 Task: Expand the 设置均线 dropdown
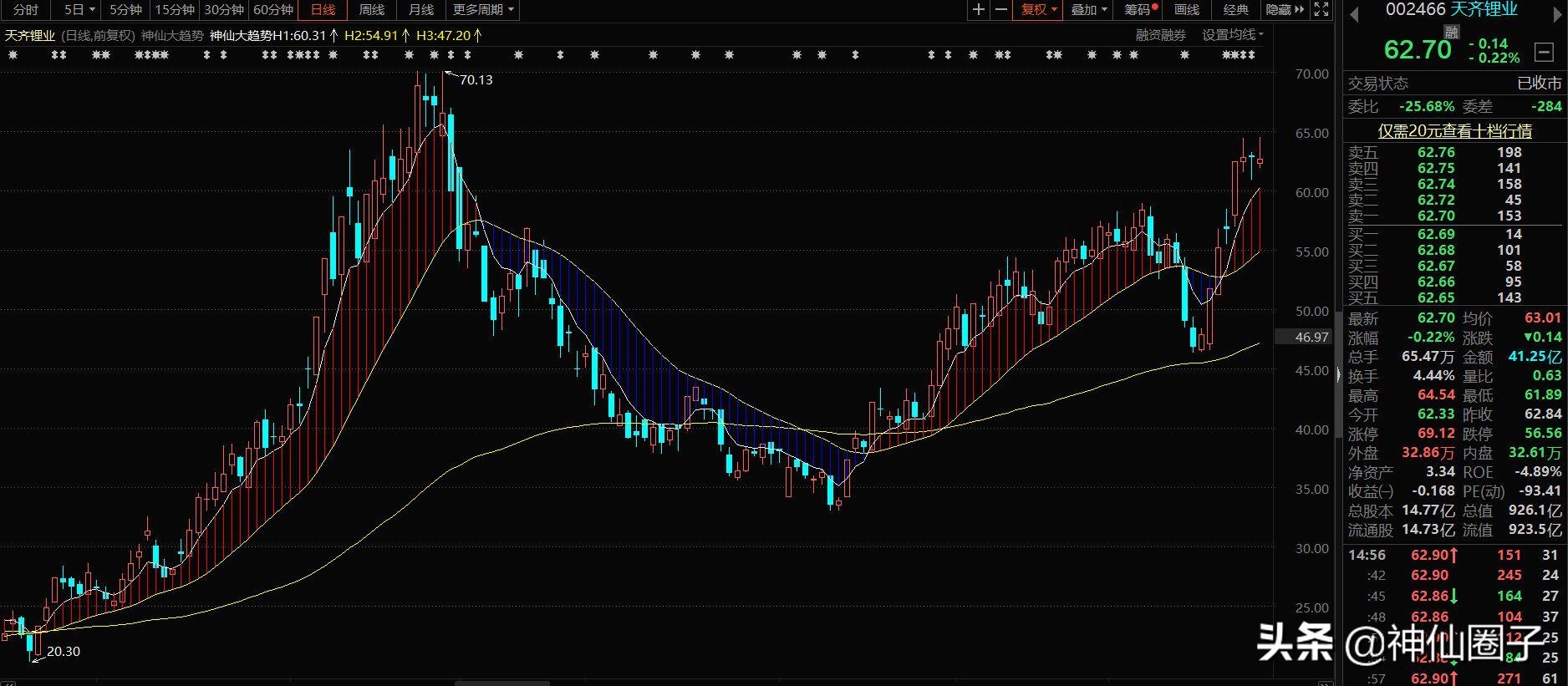1233,35
